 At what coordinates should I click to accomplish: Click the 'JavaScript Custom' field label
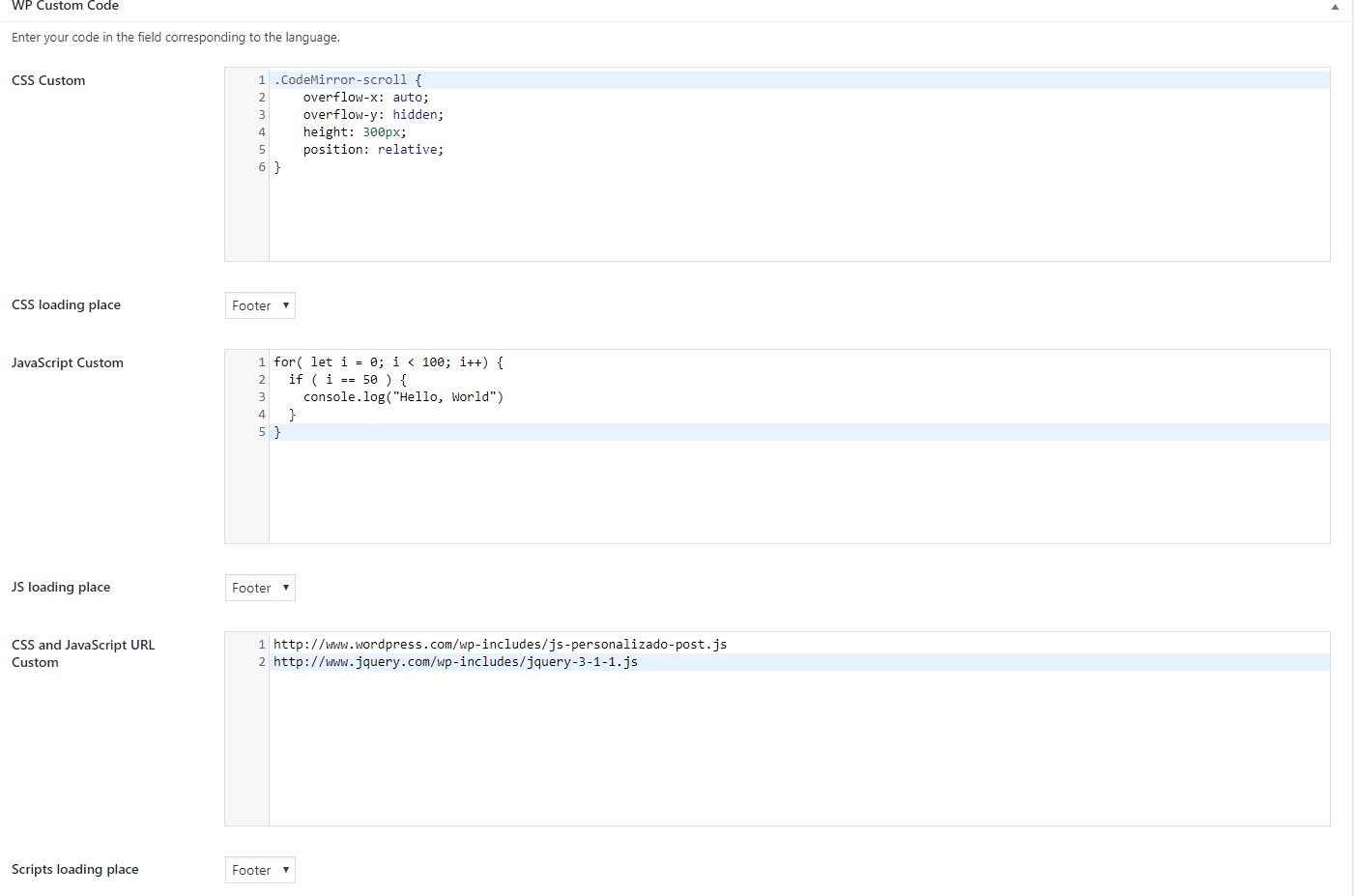click(68, 362)
